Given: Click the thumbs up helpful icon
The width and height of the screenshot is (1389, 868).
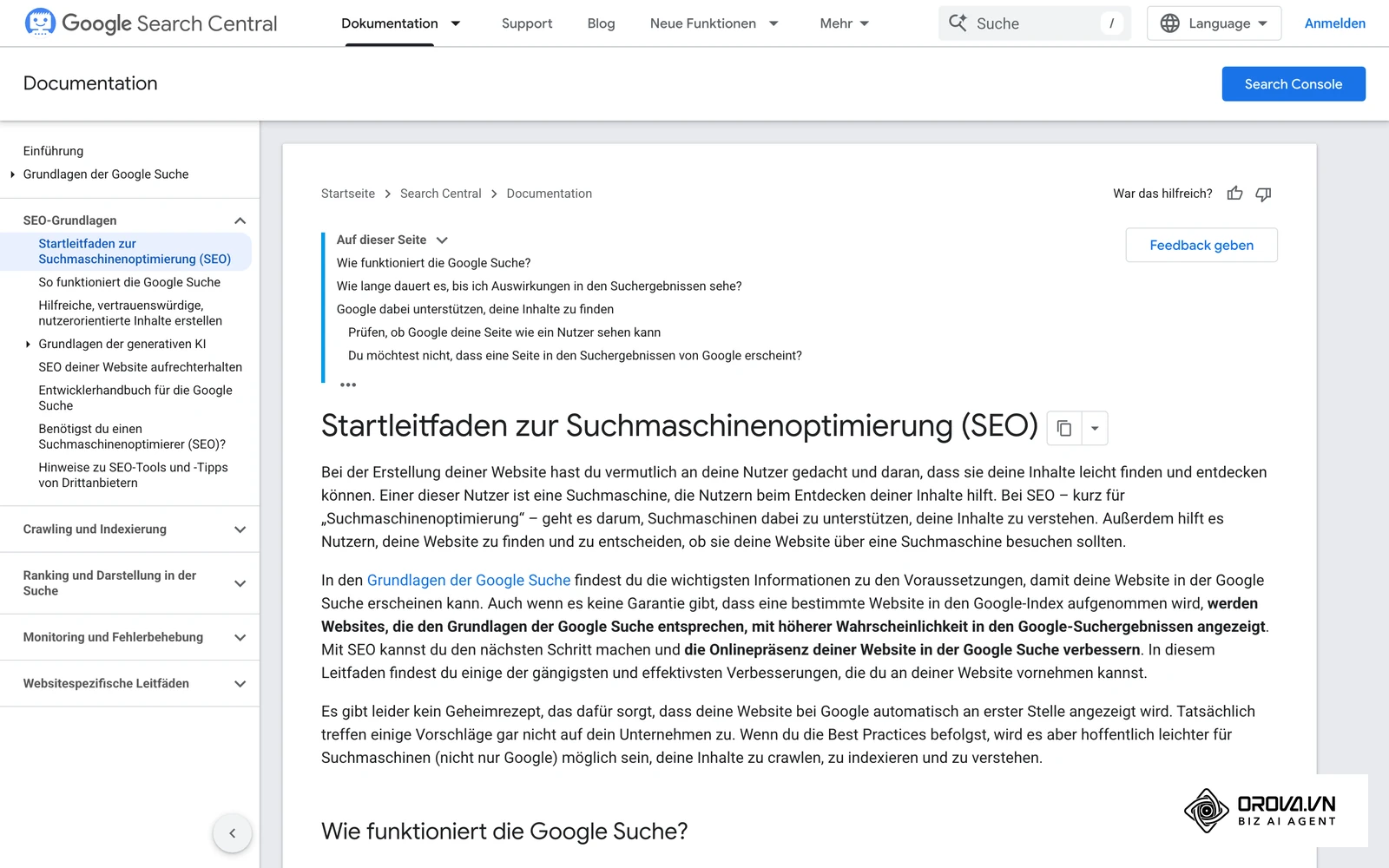Looking at the screenshot, I should 1234,194.
